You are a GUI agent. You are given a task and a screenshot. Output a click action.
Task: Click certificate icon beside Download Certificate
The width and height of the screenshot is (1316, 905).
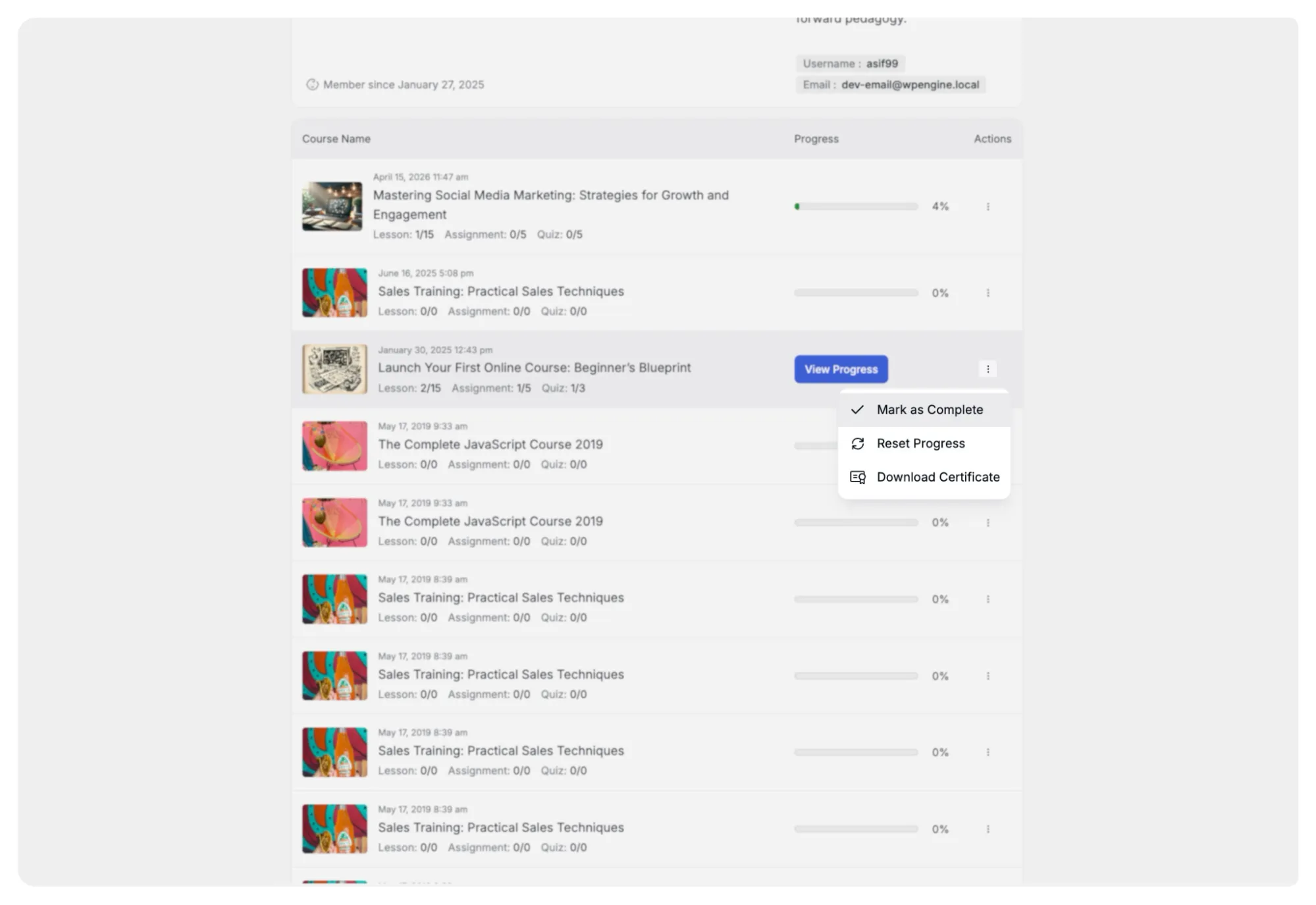(857, 477)
